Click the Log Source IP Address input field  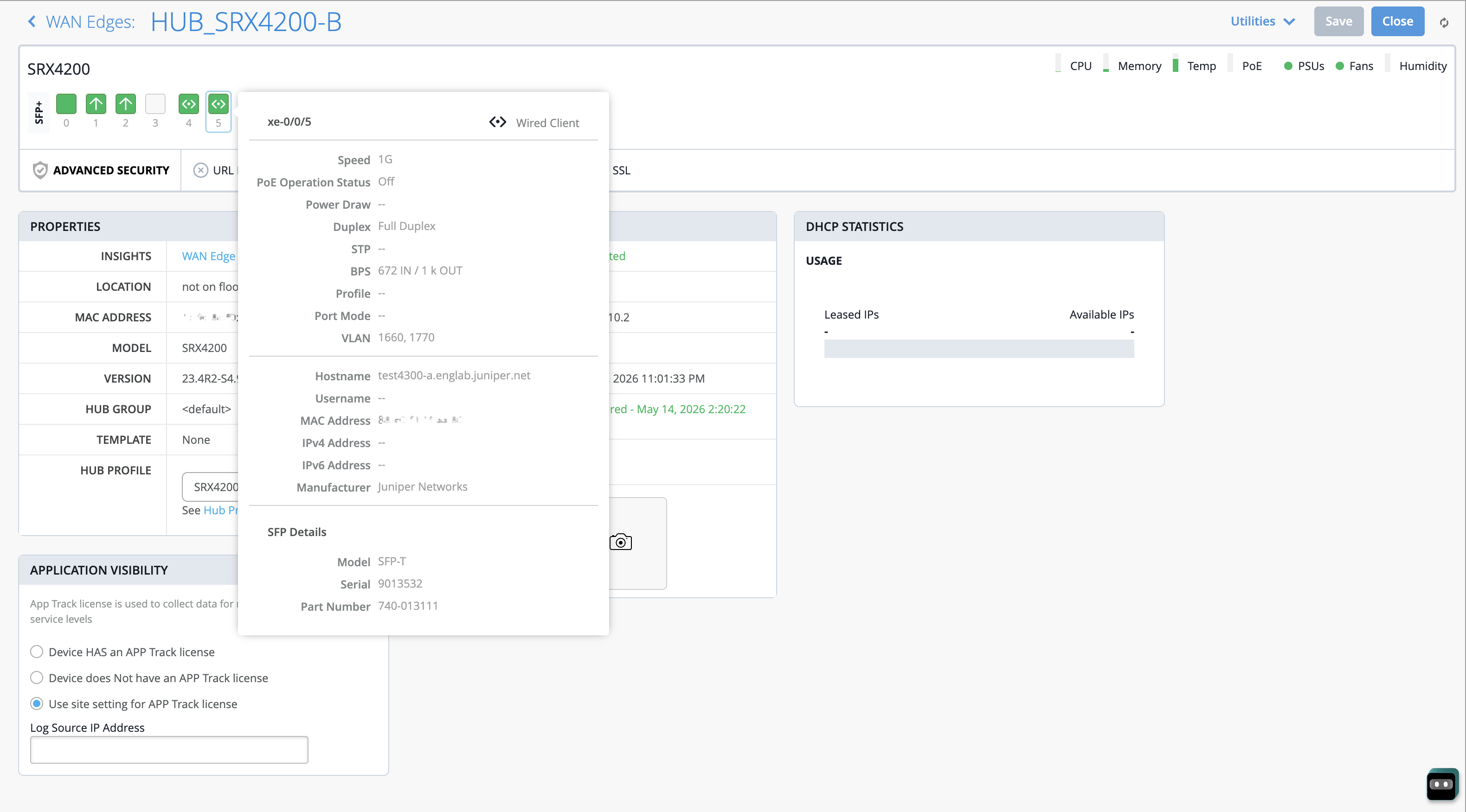tap(169, 749)
